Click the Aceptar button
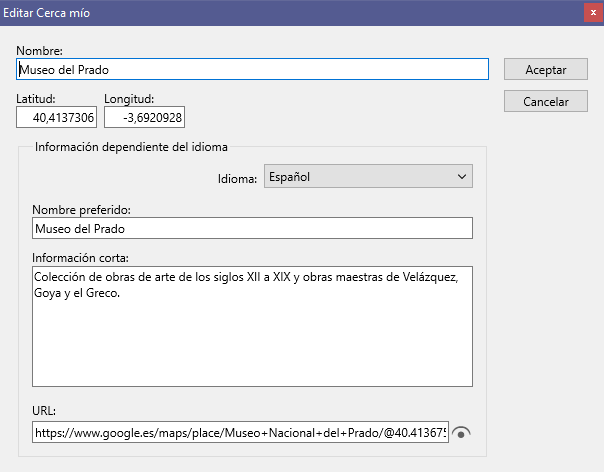This screenshot has width=604, height=472. point(546,69)
